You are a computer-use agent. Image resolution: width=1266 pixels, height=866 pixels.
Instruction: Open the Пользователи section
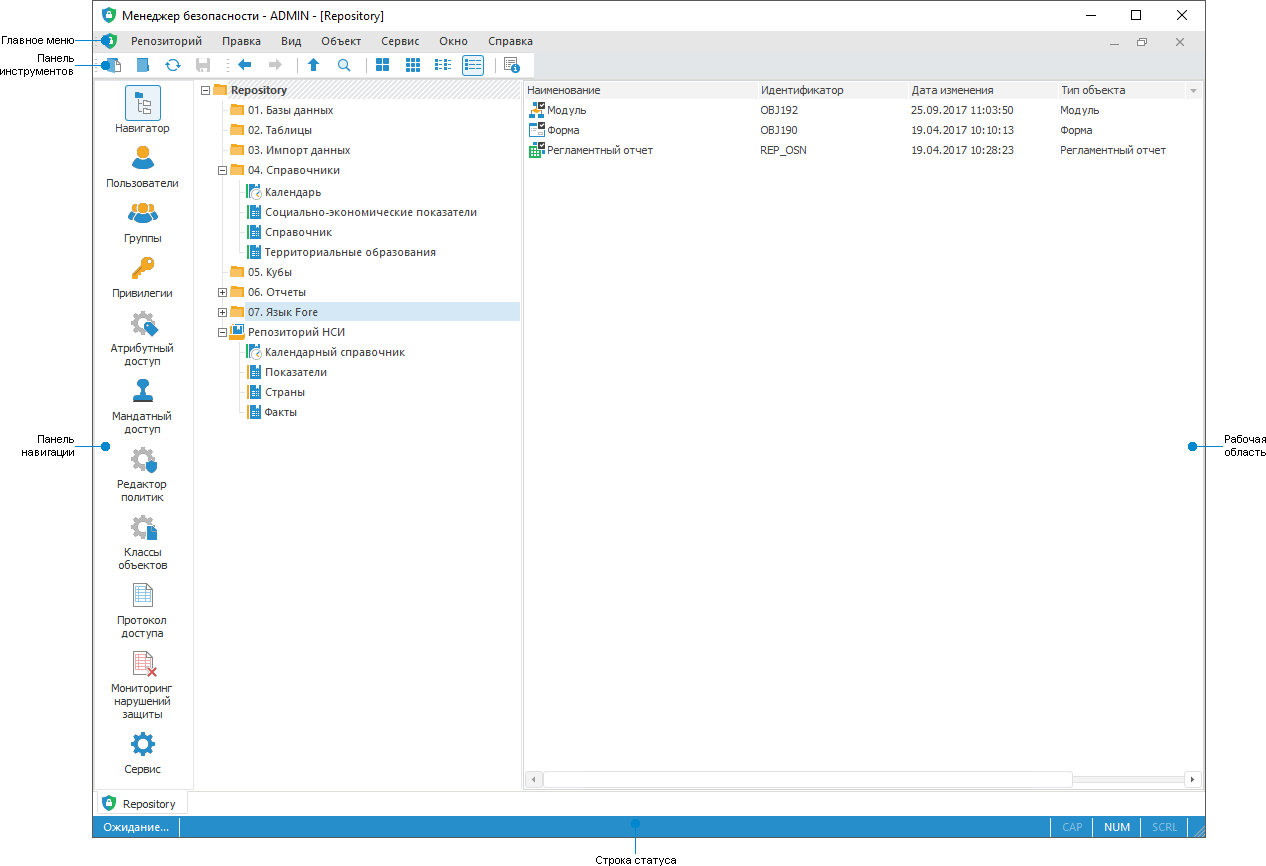pos(142,167)
